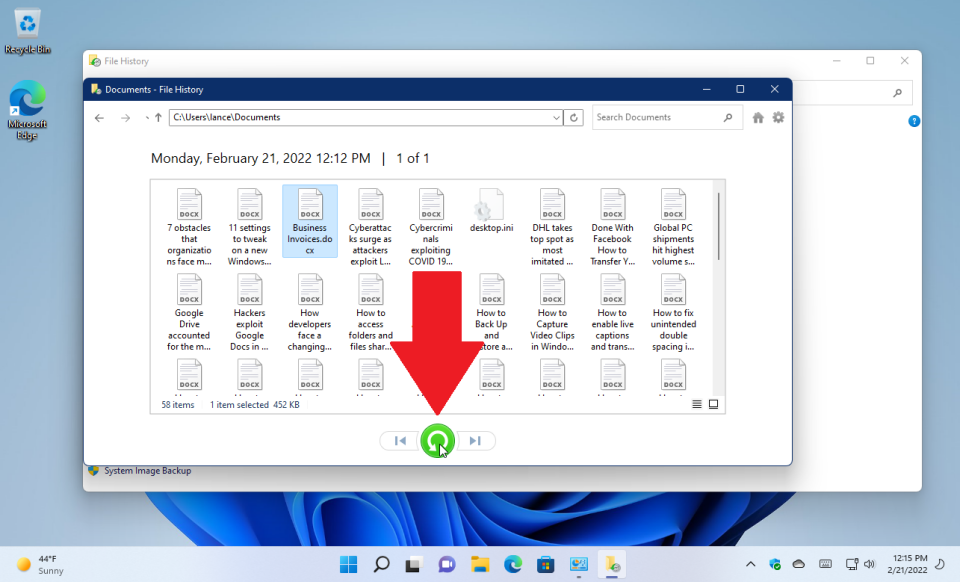Open the Recycle Bin desktop icon
The image size is (960, 582).
tap(27, 31)
